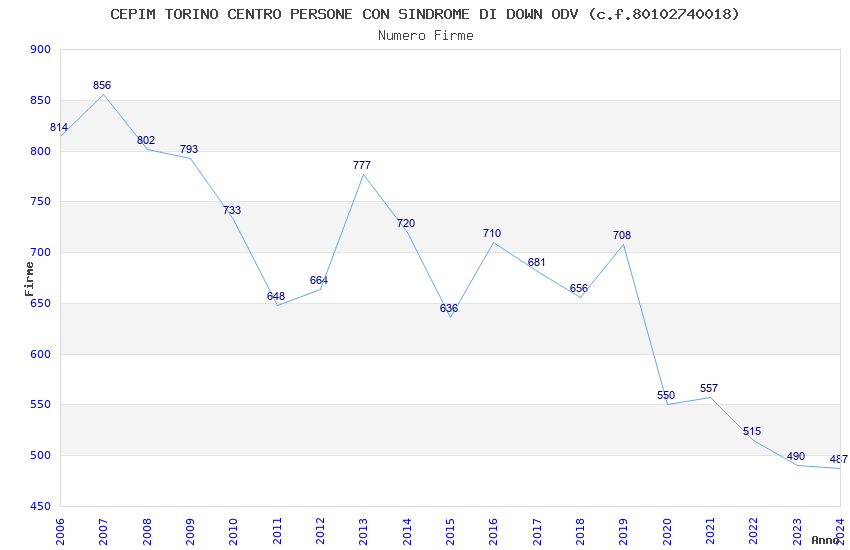Click the x-axis year 2007
Viewport: 850px width, 550px height.
103,532
